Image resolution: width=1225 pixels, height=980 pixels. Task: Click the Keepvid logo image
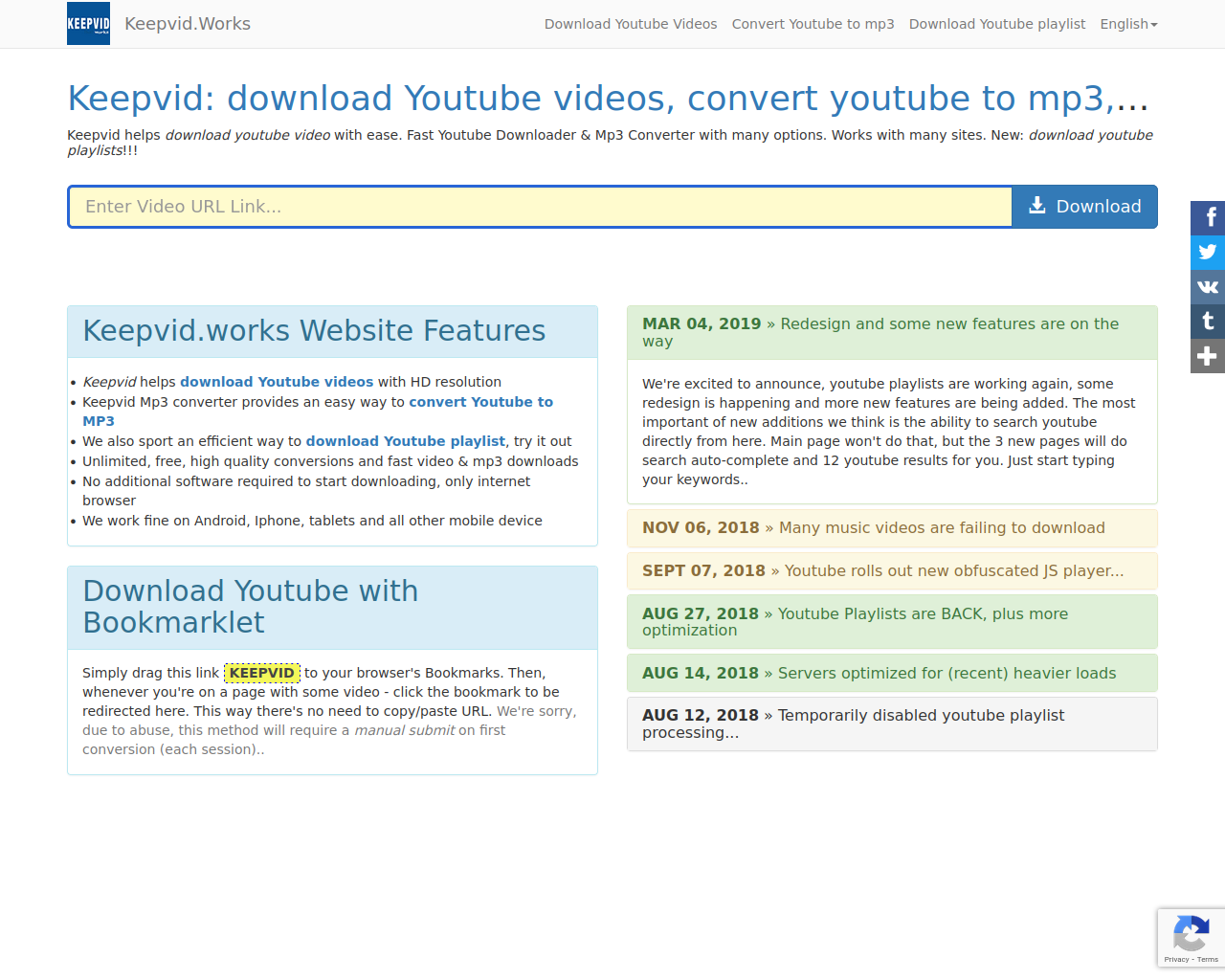tap(88, 23)
